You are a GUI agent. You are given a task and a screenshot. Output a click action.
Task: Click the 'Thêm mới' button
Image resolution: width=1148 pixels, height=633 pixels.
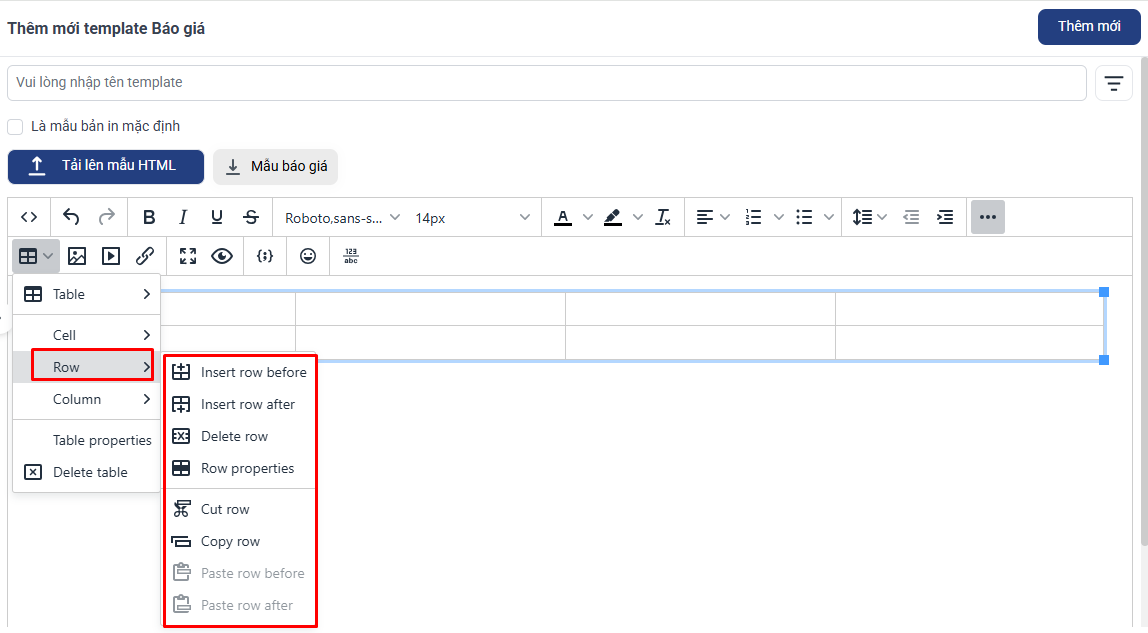(1088, 27)
